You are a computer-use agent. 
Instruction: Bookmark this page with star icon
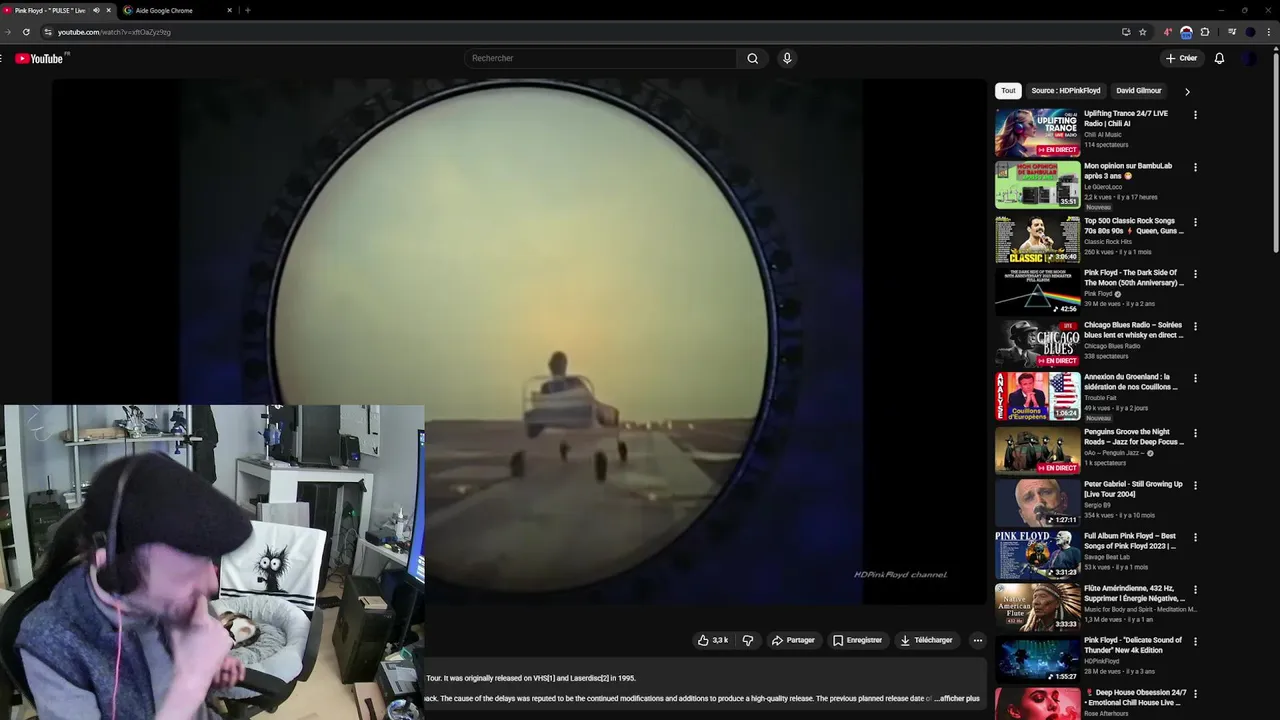[1143, 32]
